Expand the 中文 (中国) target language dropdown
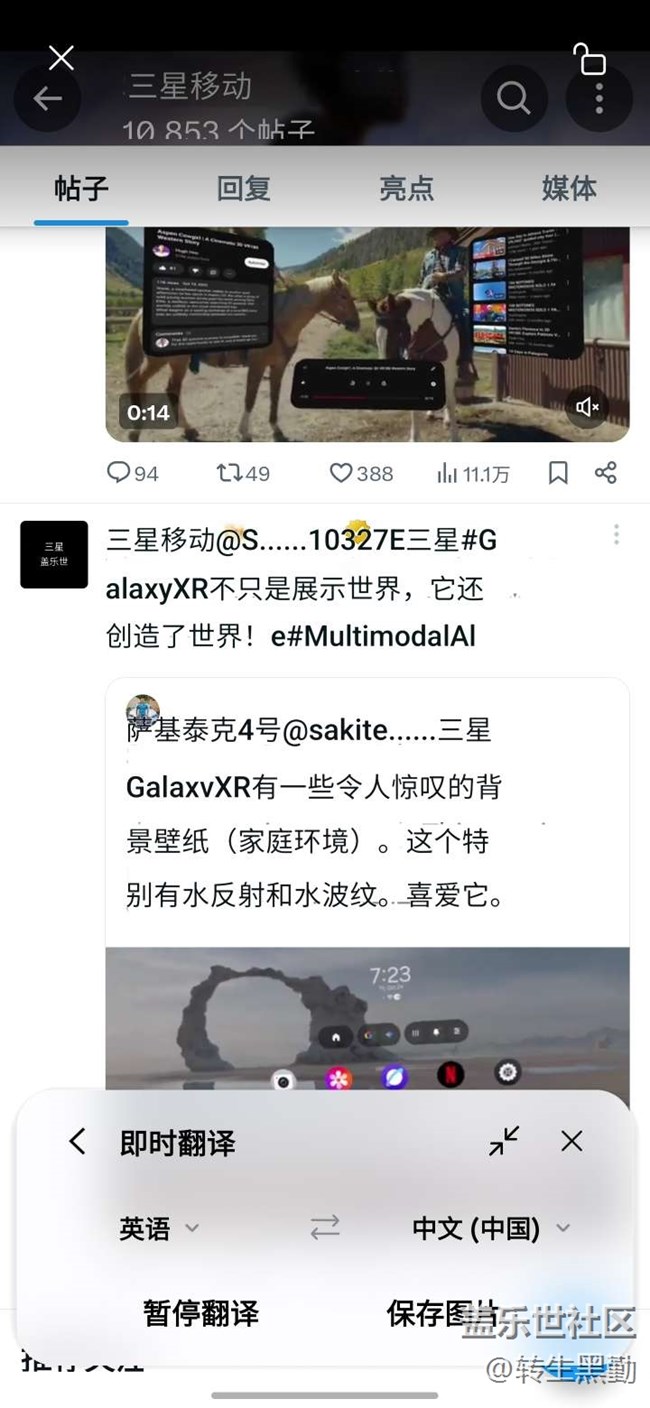This screenshot has width=650, height=1408. [x=491, y=1228]
